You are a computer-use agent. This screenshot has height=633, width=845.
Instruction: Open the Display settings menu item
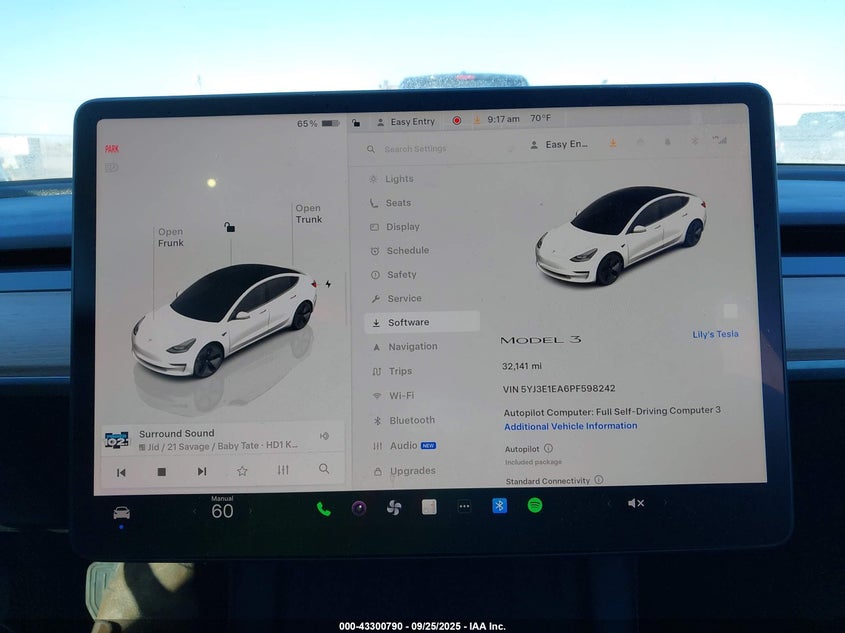click(x=402, y=227)
